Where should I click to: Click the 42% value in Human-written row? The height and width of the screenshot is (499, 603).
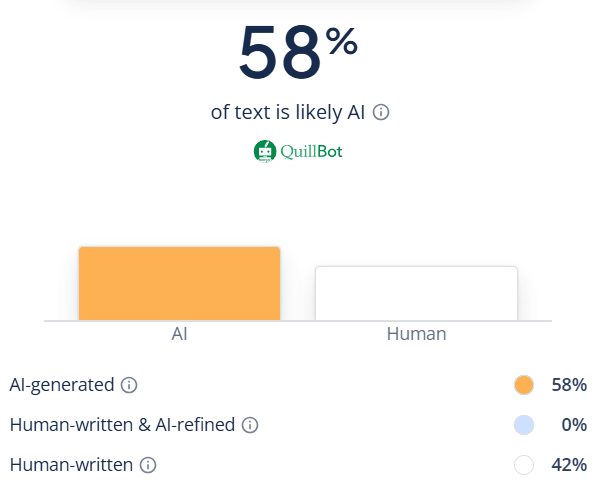[x=569, y=465]
